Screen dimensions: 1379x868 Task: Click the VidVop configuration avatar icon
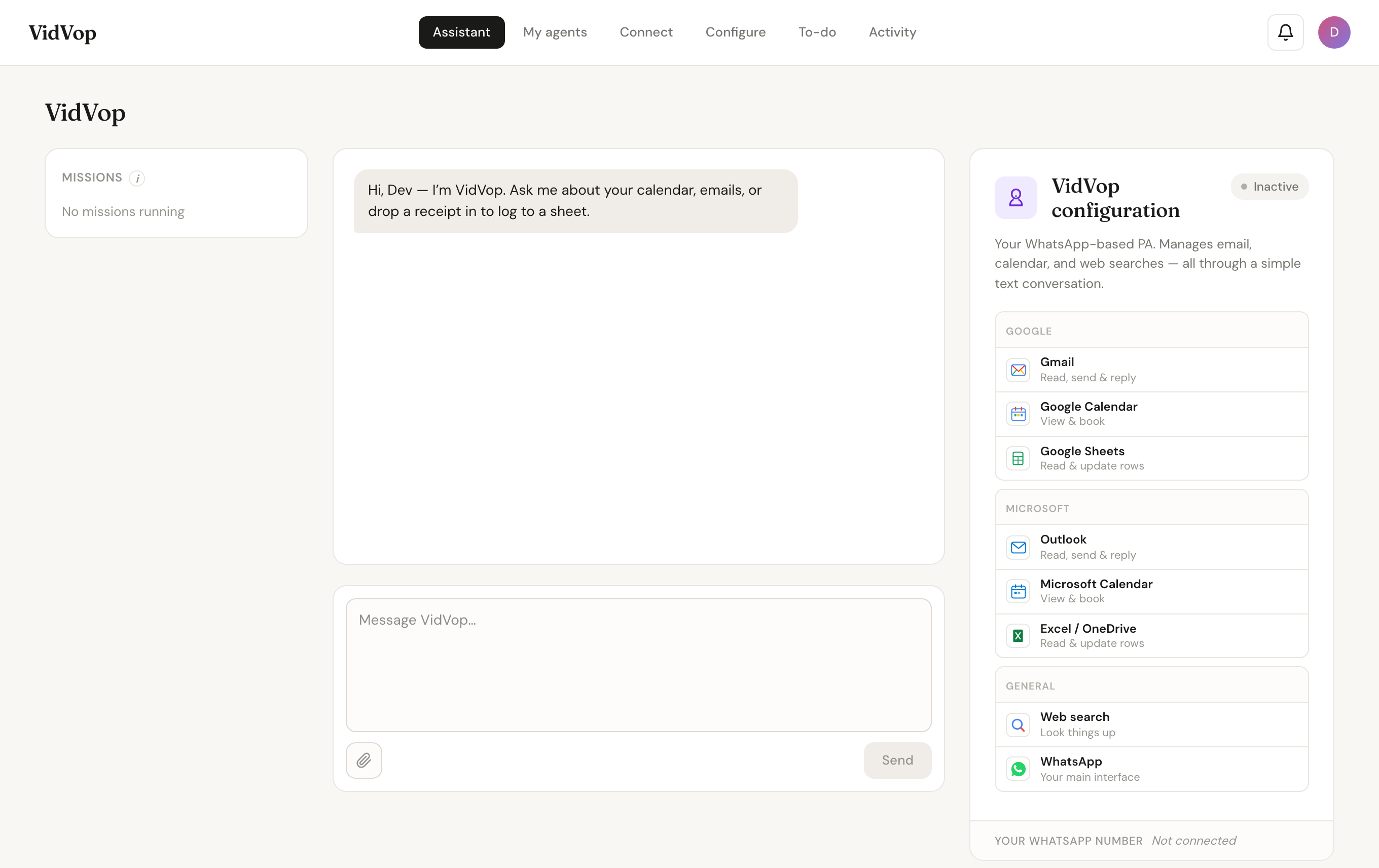1015,198
